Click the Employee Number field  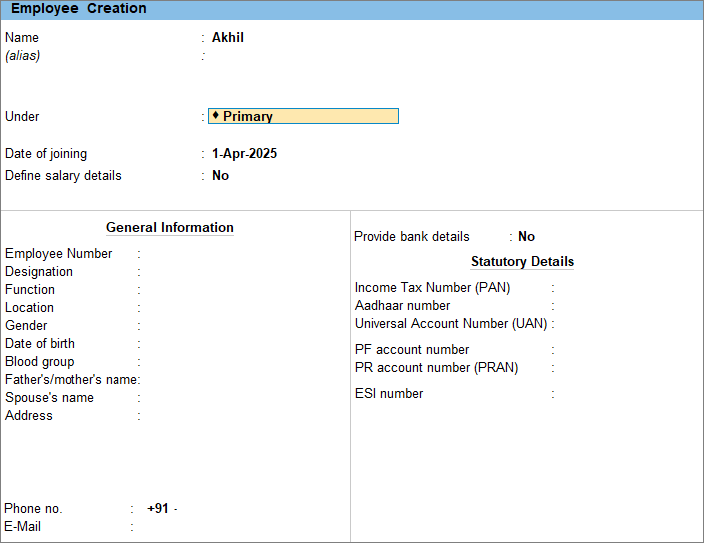point(200,254)
